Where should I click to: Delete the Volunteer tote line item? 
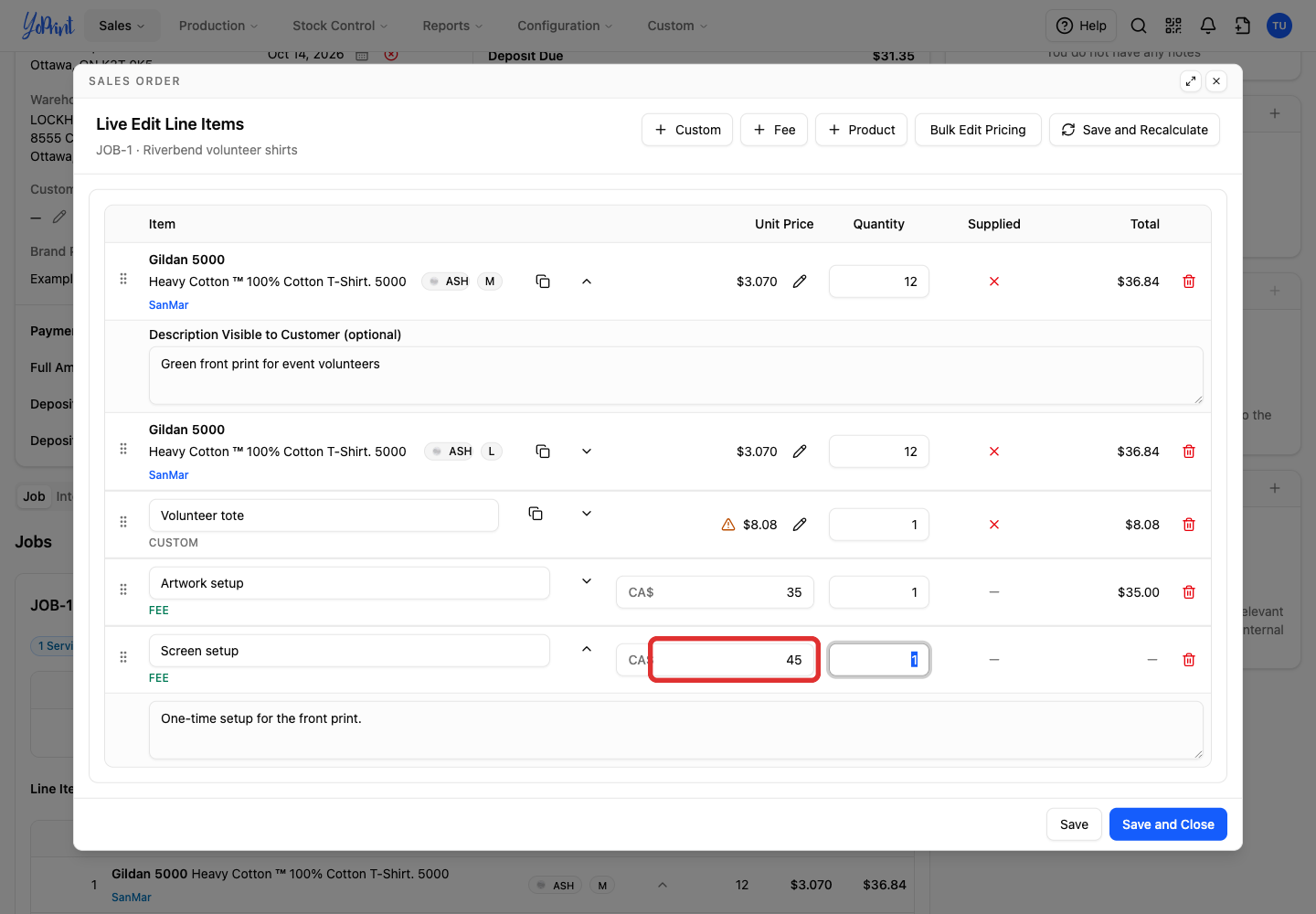pyautogui.click(x=1189, y=525)
